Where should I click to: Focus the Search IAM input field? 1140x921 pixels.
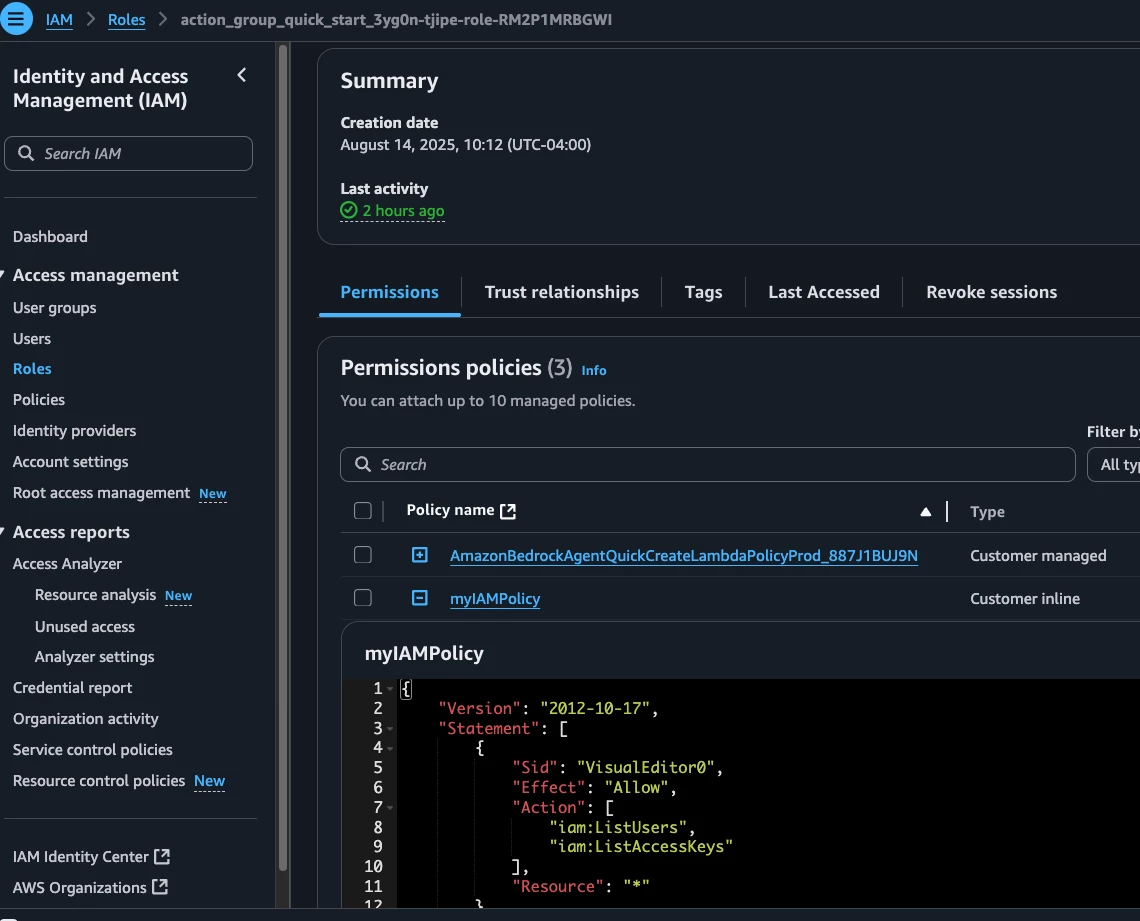coord(129,153)
